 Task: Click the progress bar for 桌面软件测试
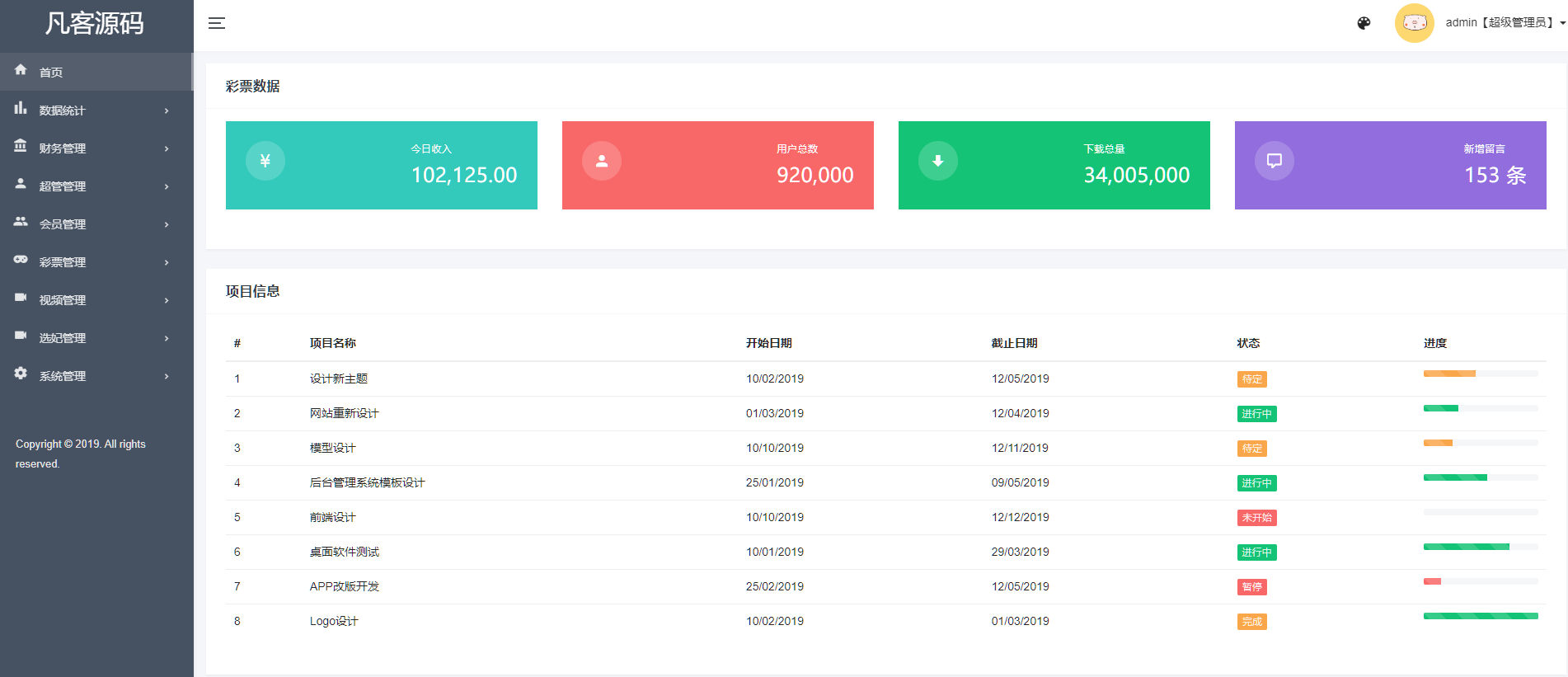point(1480,547)
